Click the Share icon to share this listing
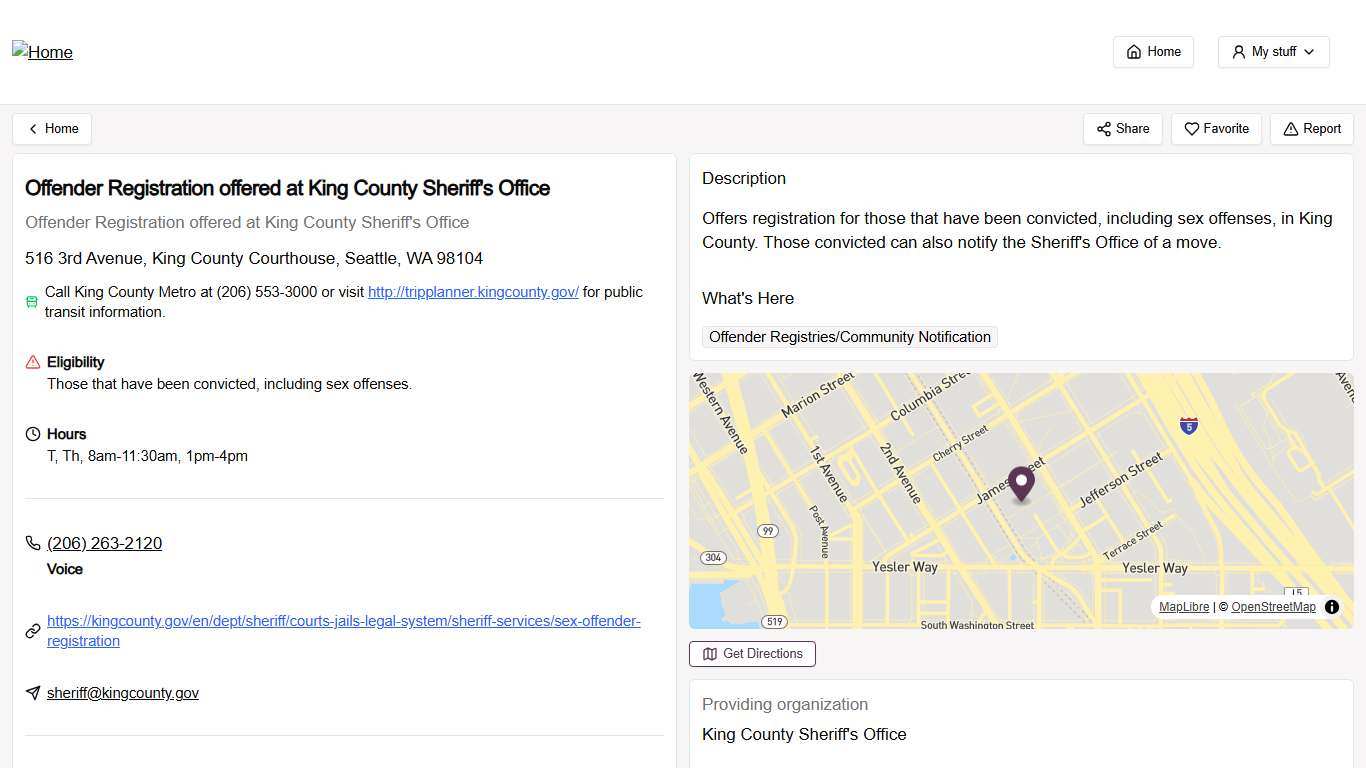Screen dimensions: 1366x768 coord(1104,128)
